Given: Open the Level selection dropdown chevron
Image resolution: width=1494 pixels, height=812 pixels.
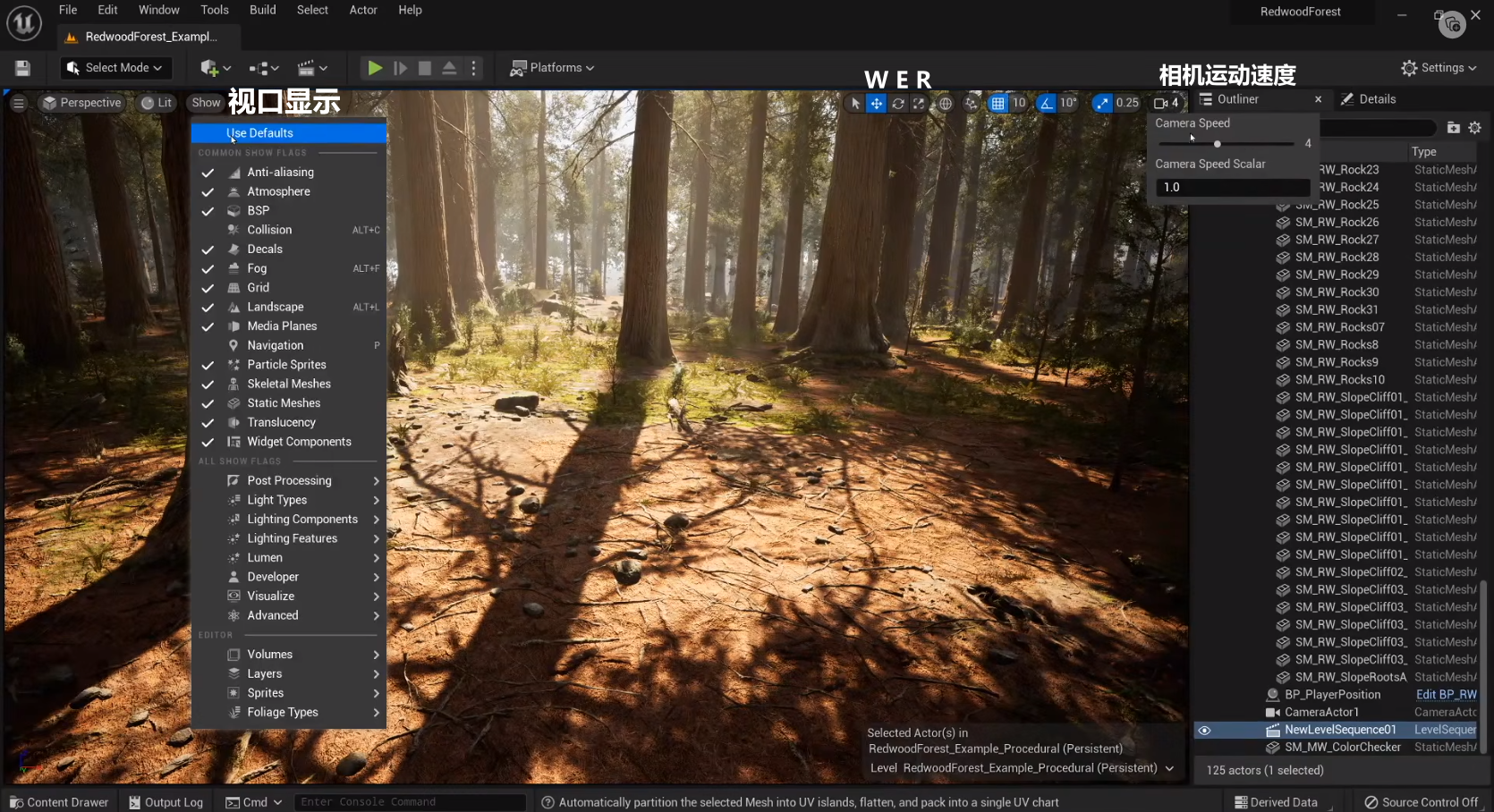Looking at the screenshot, I should (1169, 768).
